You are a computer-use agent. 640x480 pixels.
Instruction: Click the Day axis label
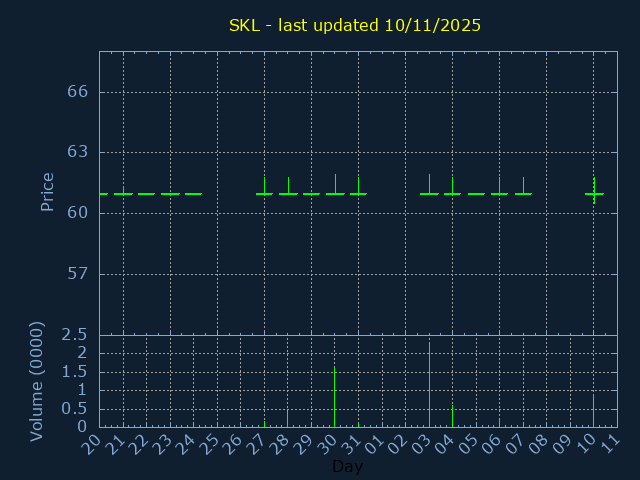pos(347,467)
